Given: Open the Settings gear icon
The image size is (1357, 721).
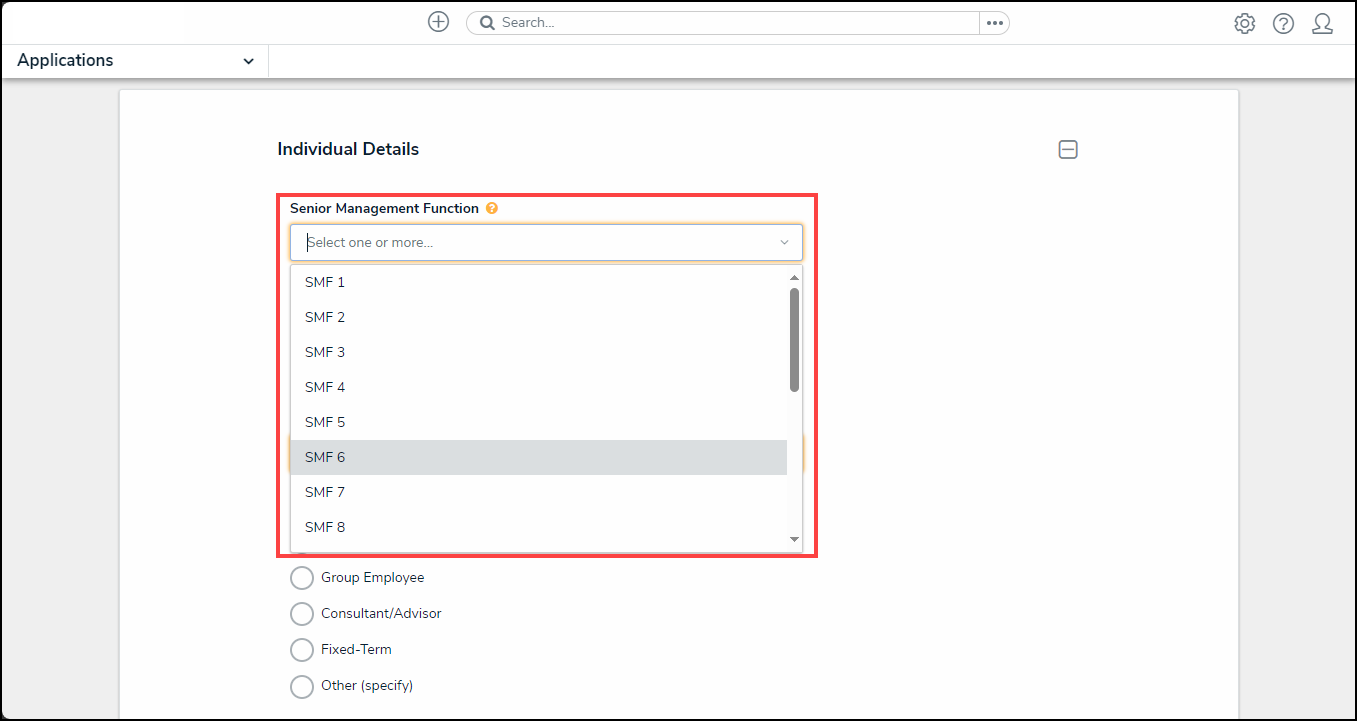Looking at the screenshot, I should click(x=1244, y=22).
